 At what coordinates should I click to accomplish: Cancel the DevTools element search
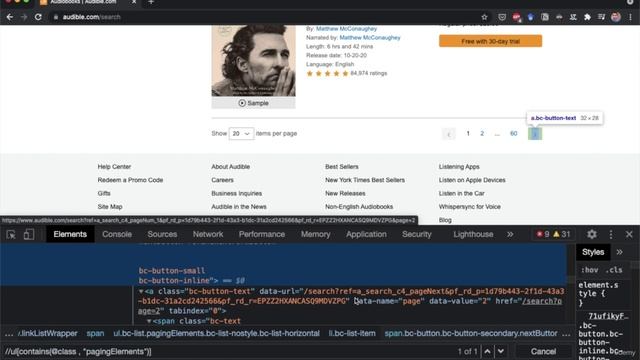point(543,351)
